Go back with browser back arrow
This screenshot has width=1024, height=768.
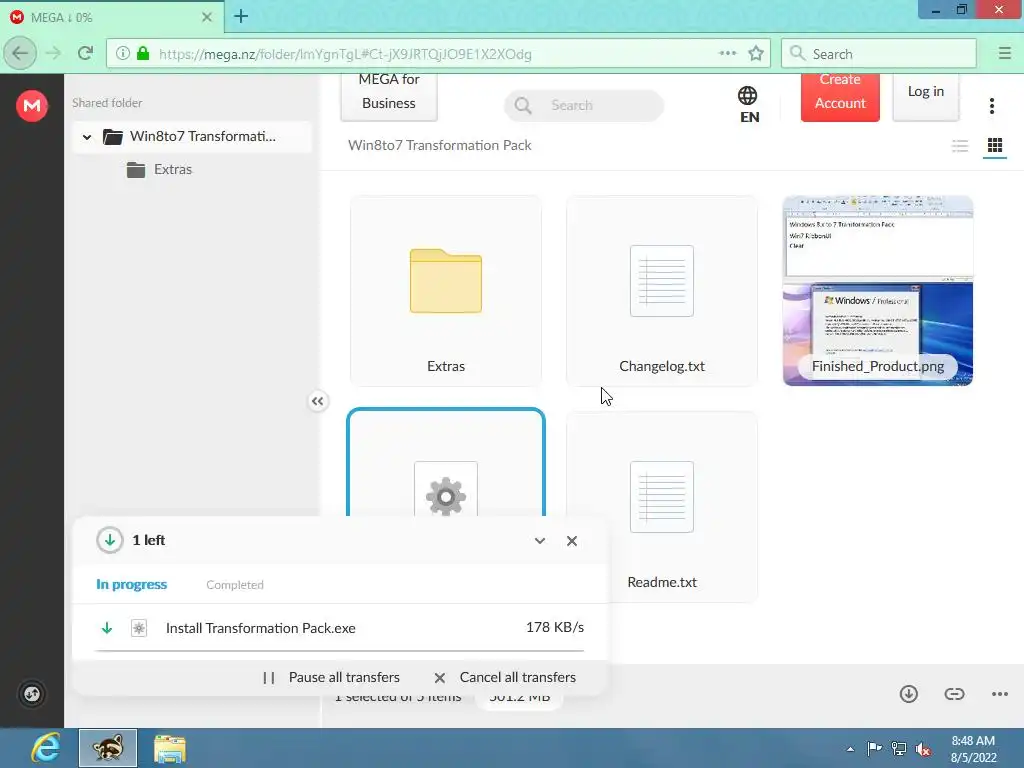click(20, 54)
